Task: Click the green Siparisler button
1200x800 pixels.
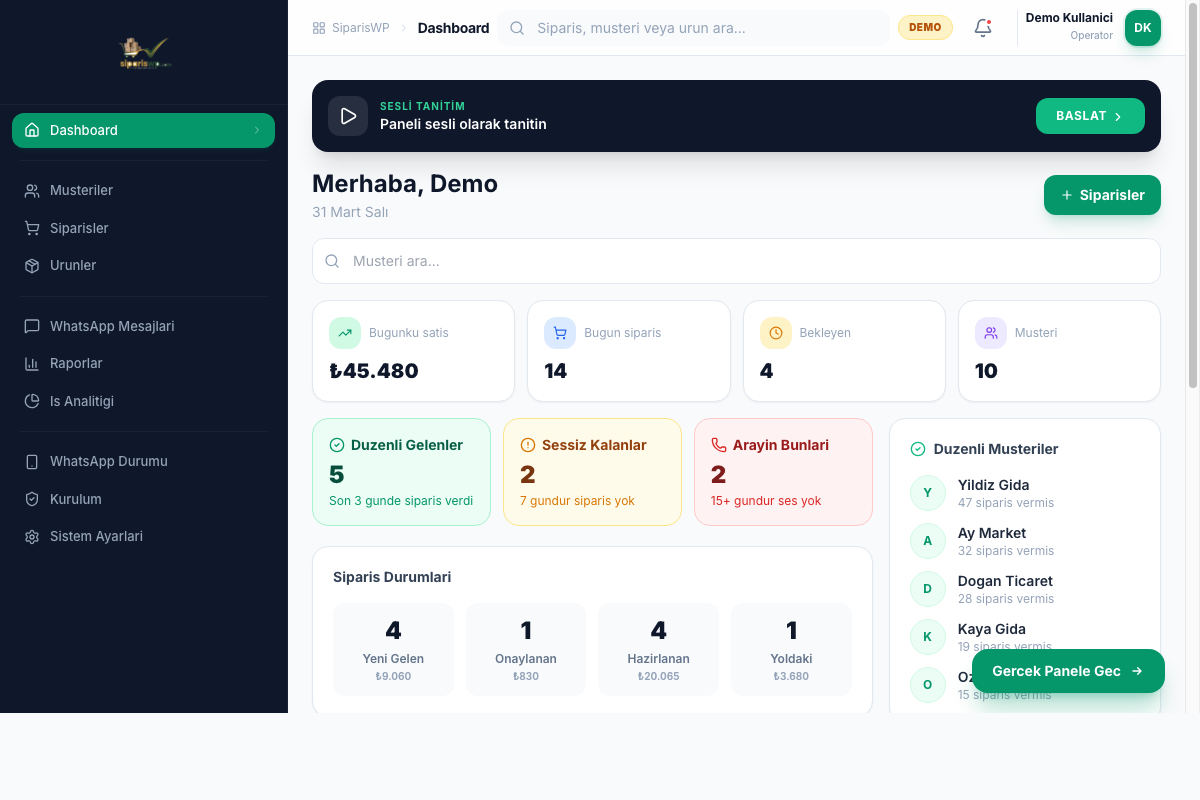Action: tap(1102, 195)
